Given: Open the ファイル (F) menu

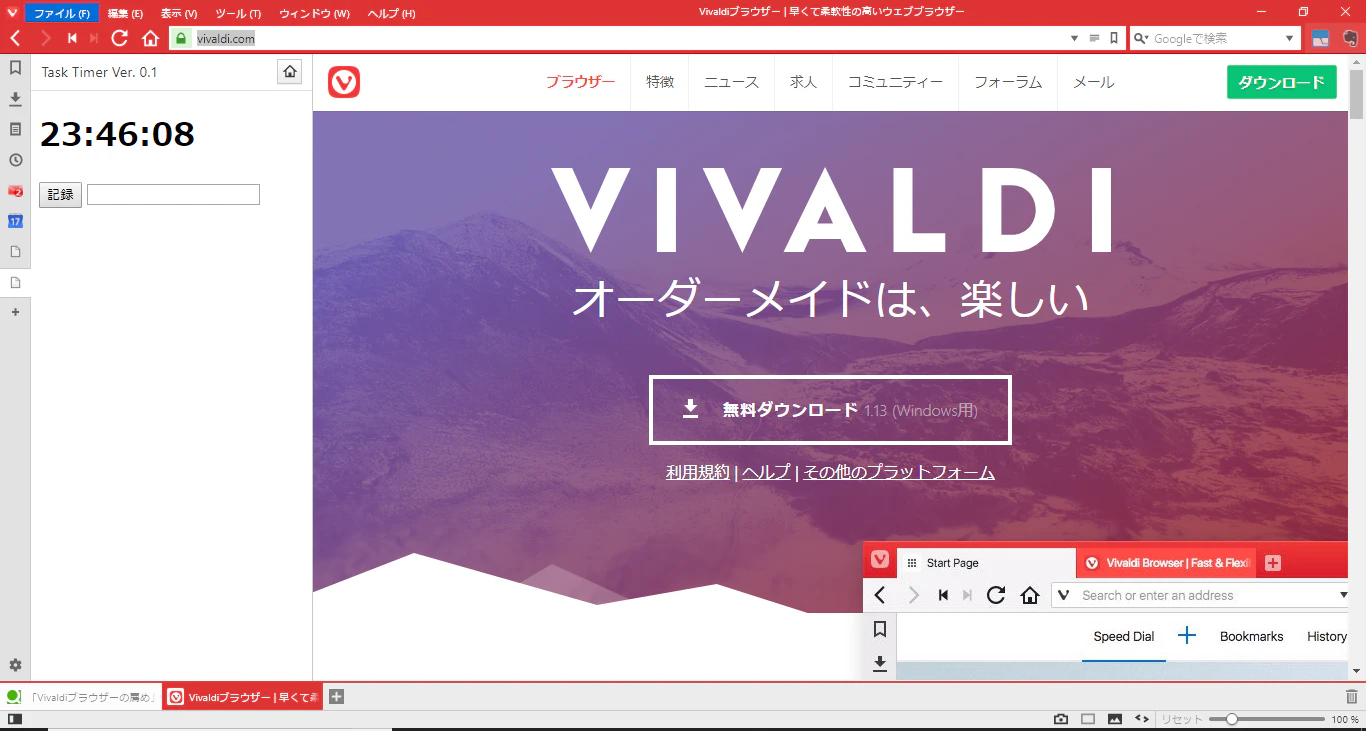Looking at the screenshot, I should (x=62, y=13).
